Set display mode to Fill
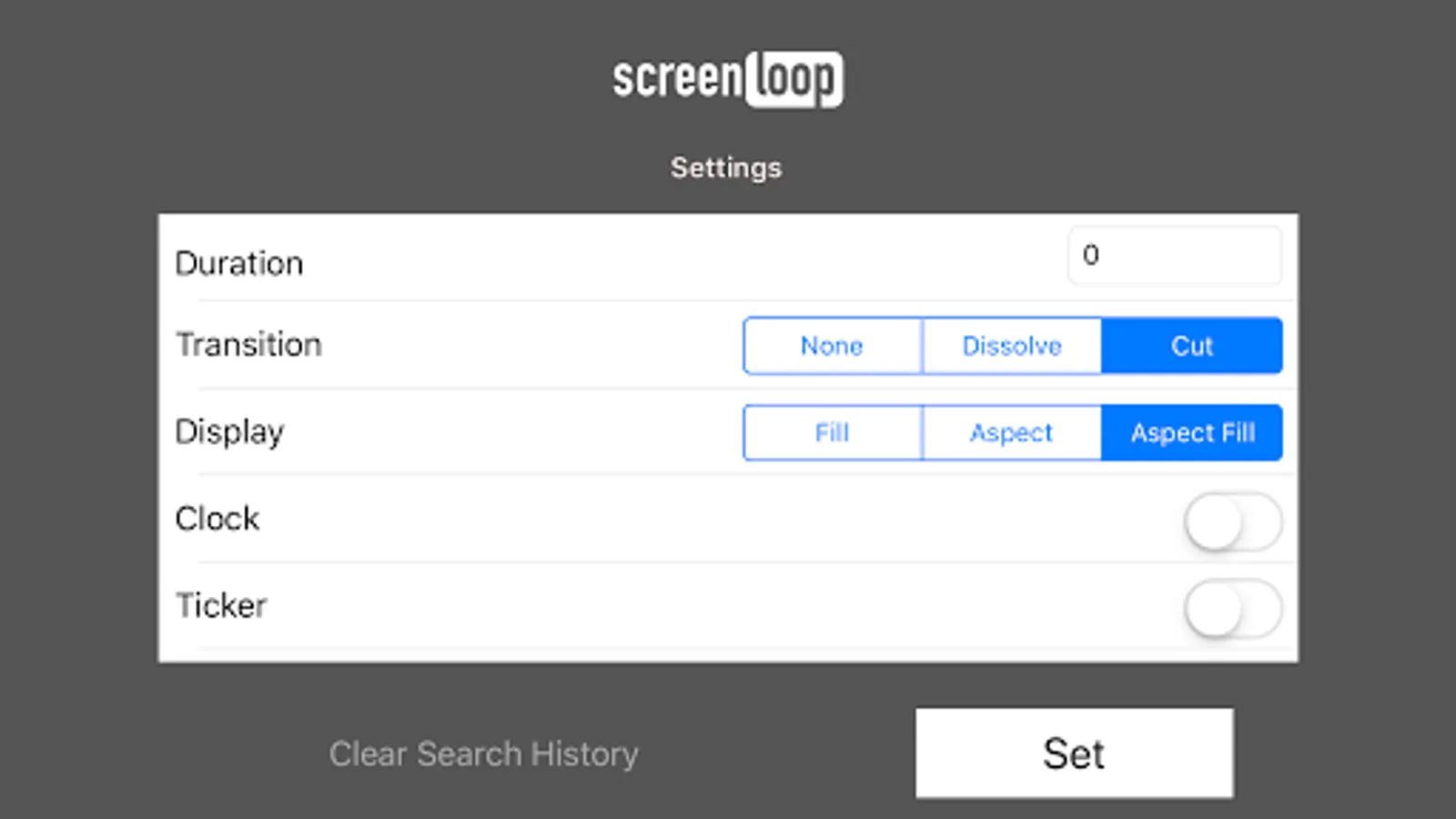 832,433
